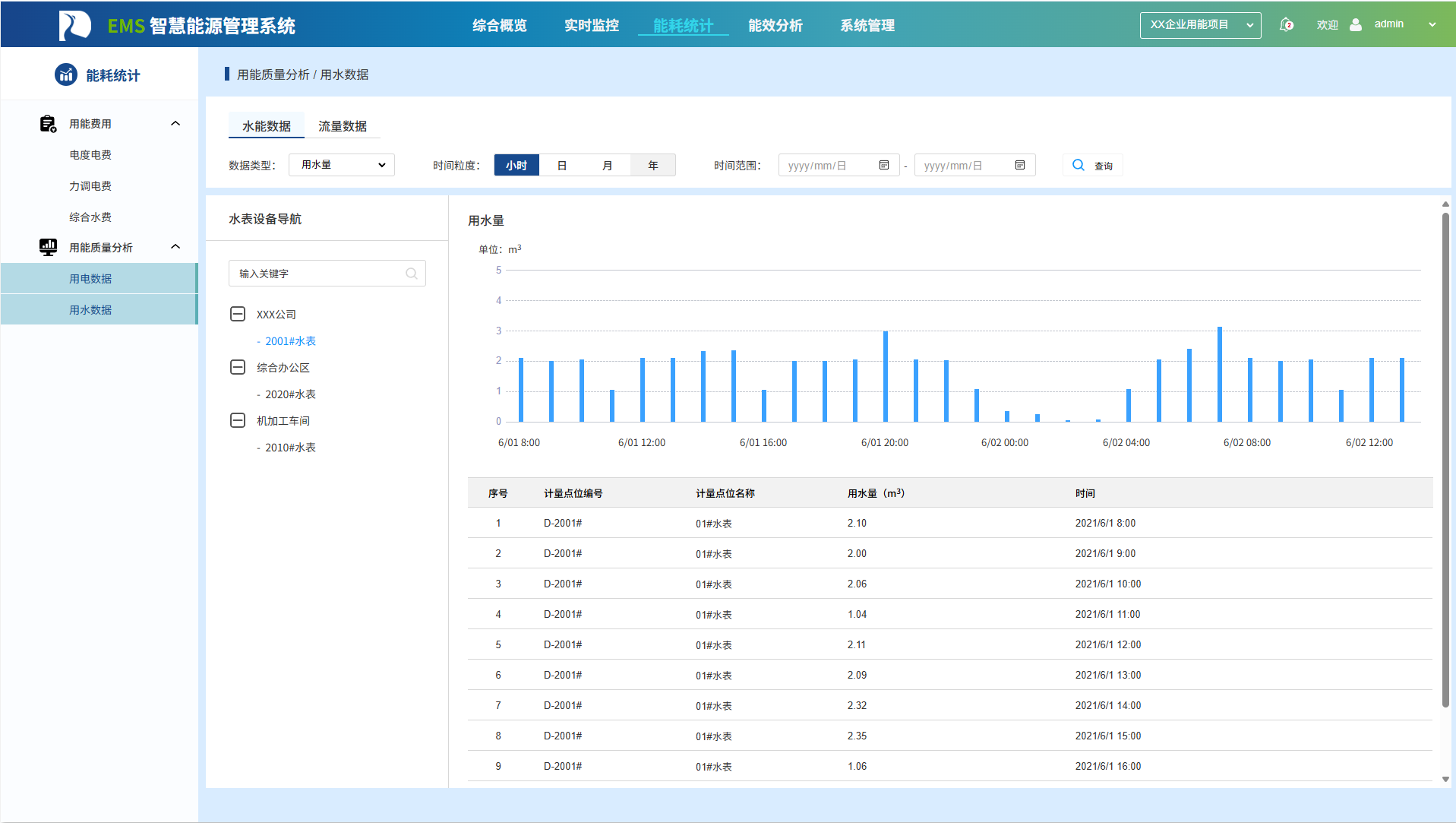The height and width of the screenshot is (823, 1456).
Task: Click the 序号 column header
Action: click(x=498, y=493)
